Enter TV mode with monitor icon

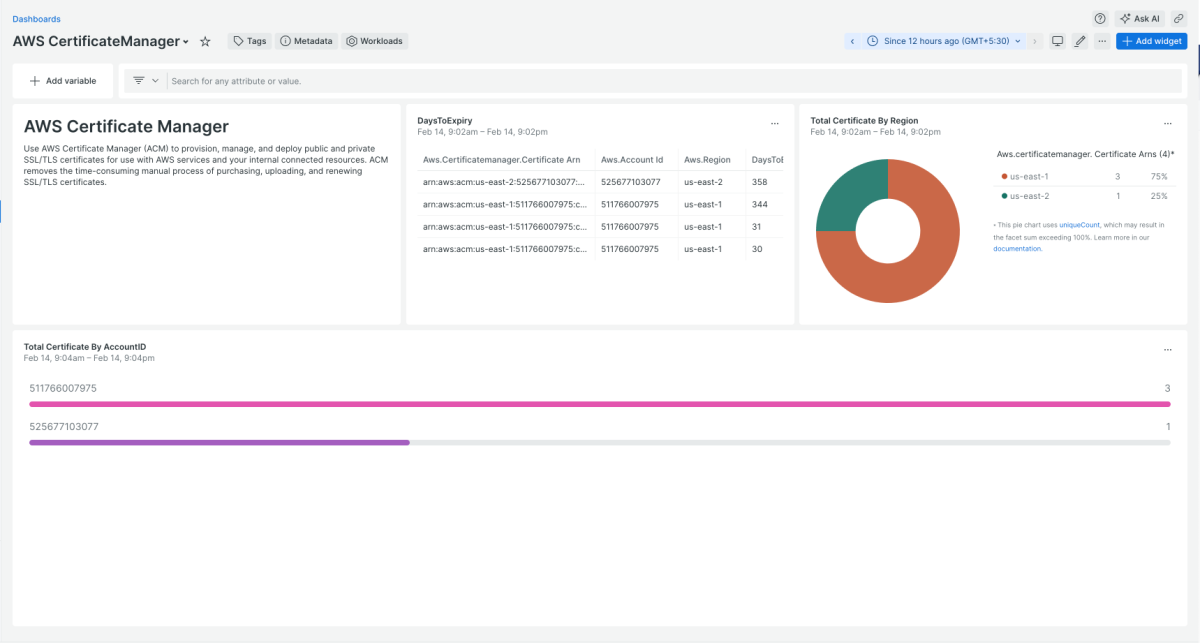tap(1057, 41)
